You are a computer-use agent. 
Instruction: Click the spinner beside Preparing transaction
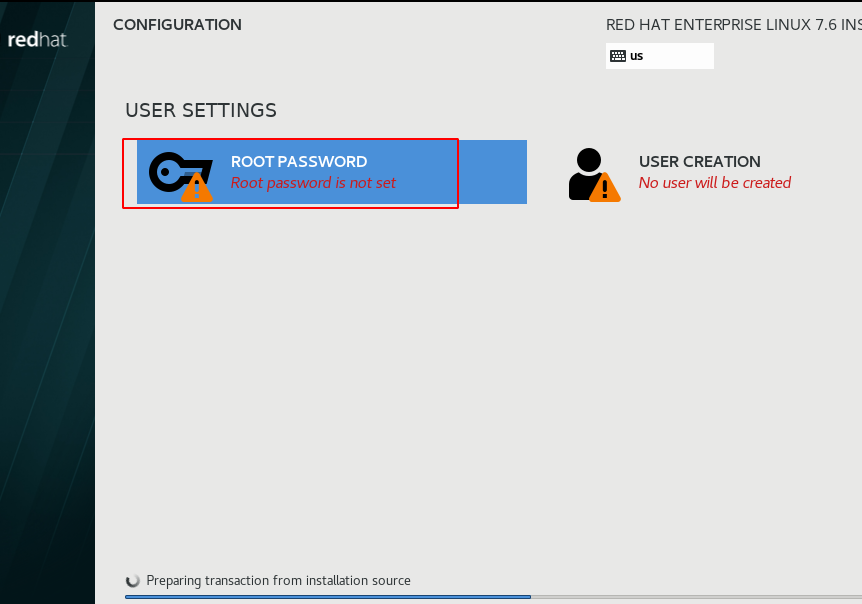[x=132, y=581]
